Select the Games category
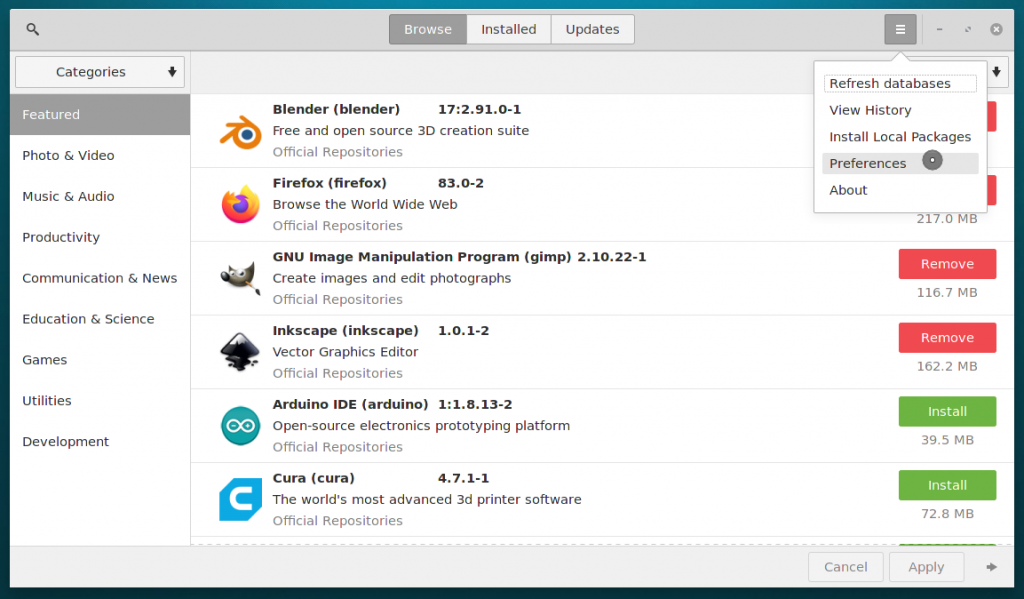Image resolution: width=1024 pixels, height=599 pixels. click(x=45, y=360)
